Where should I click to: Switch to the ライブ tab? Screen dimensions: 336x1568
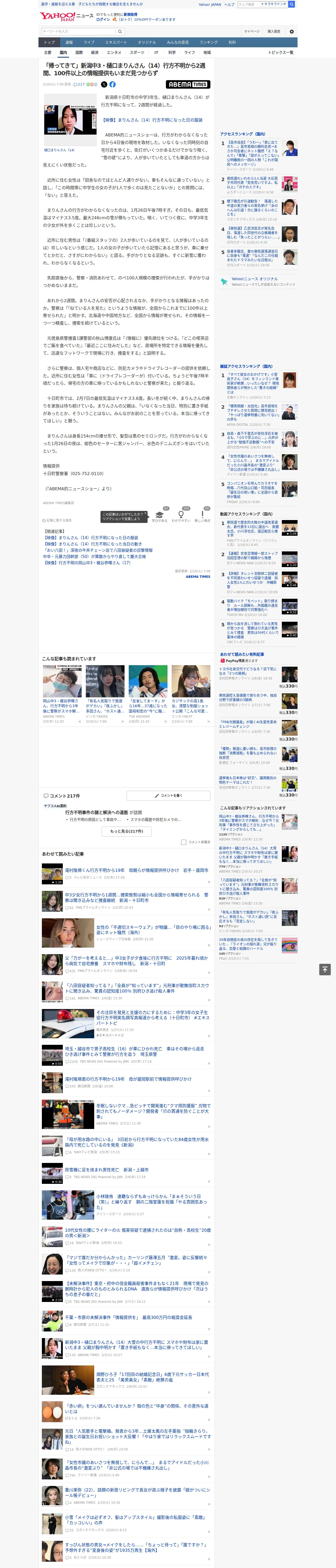pos(89,43)
